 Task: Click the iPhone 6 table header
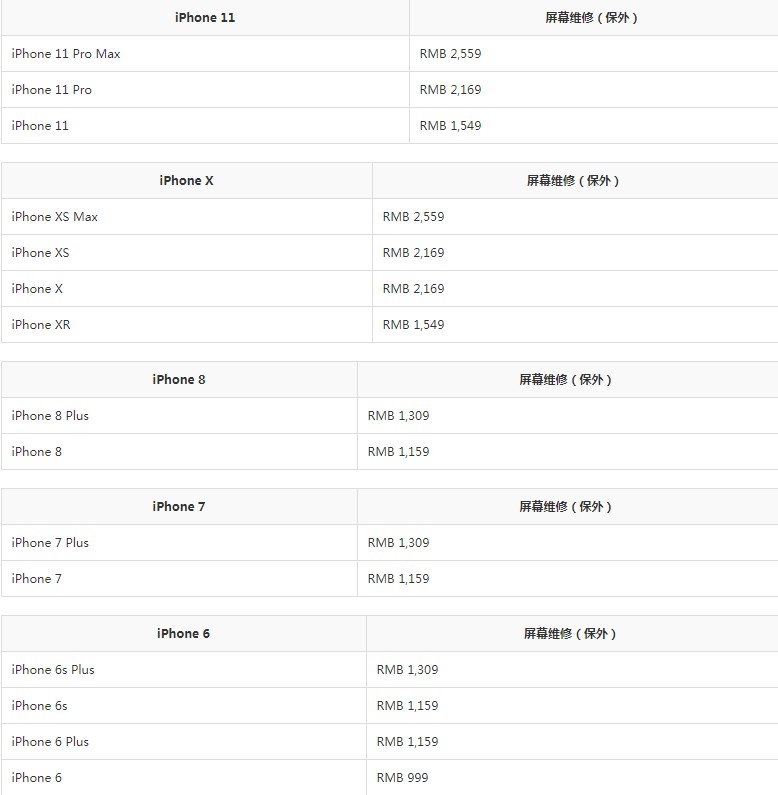click(x=183, y=634)
